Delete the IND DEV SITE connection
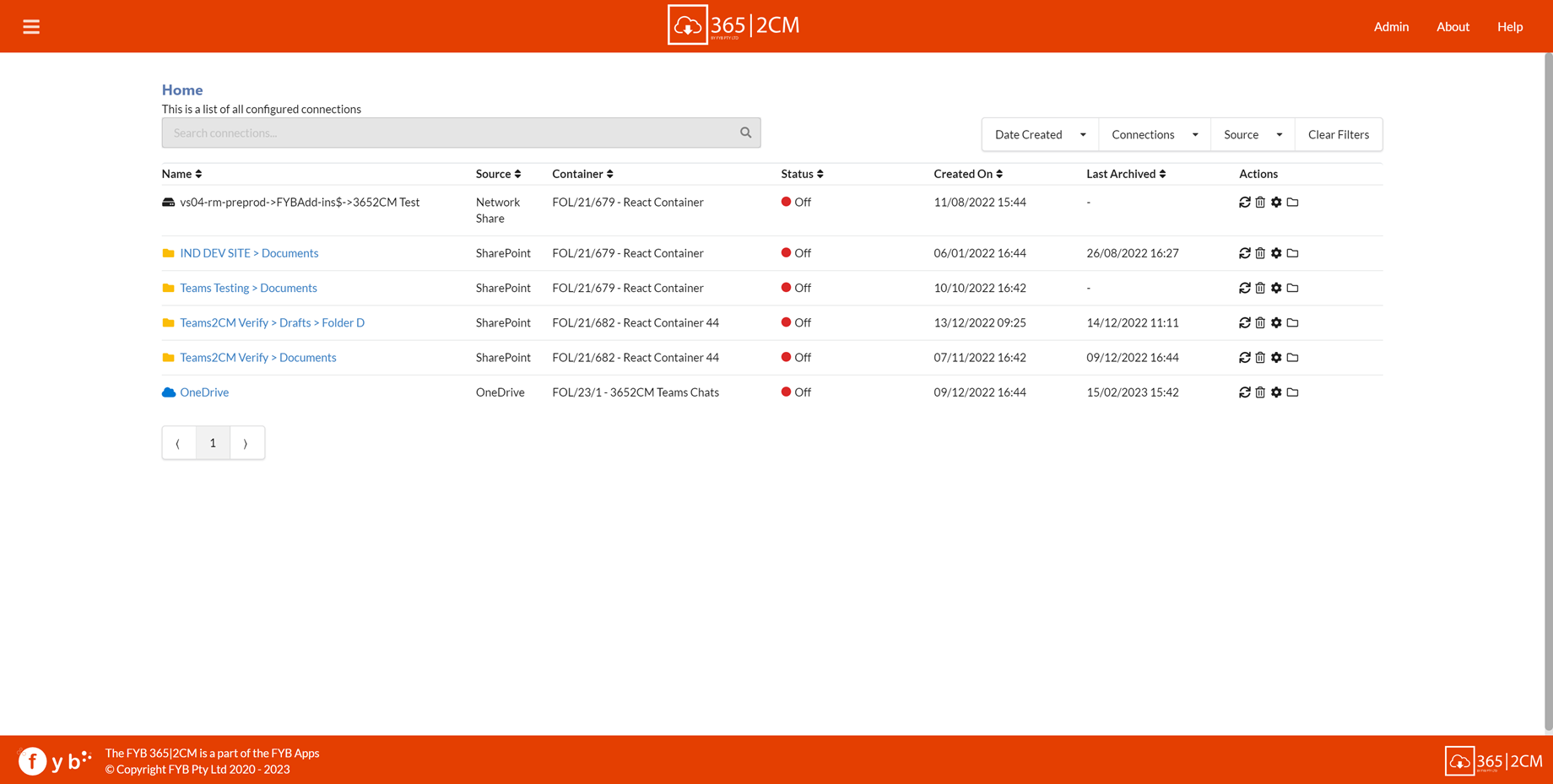This screenshot has width=1553, height=784. (1260, 253)
